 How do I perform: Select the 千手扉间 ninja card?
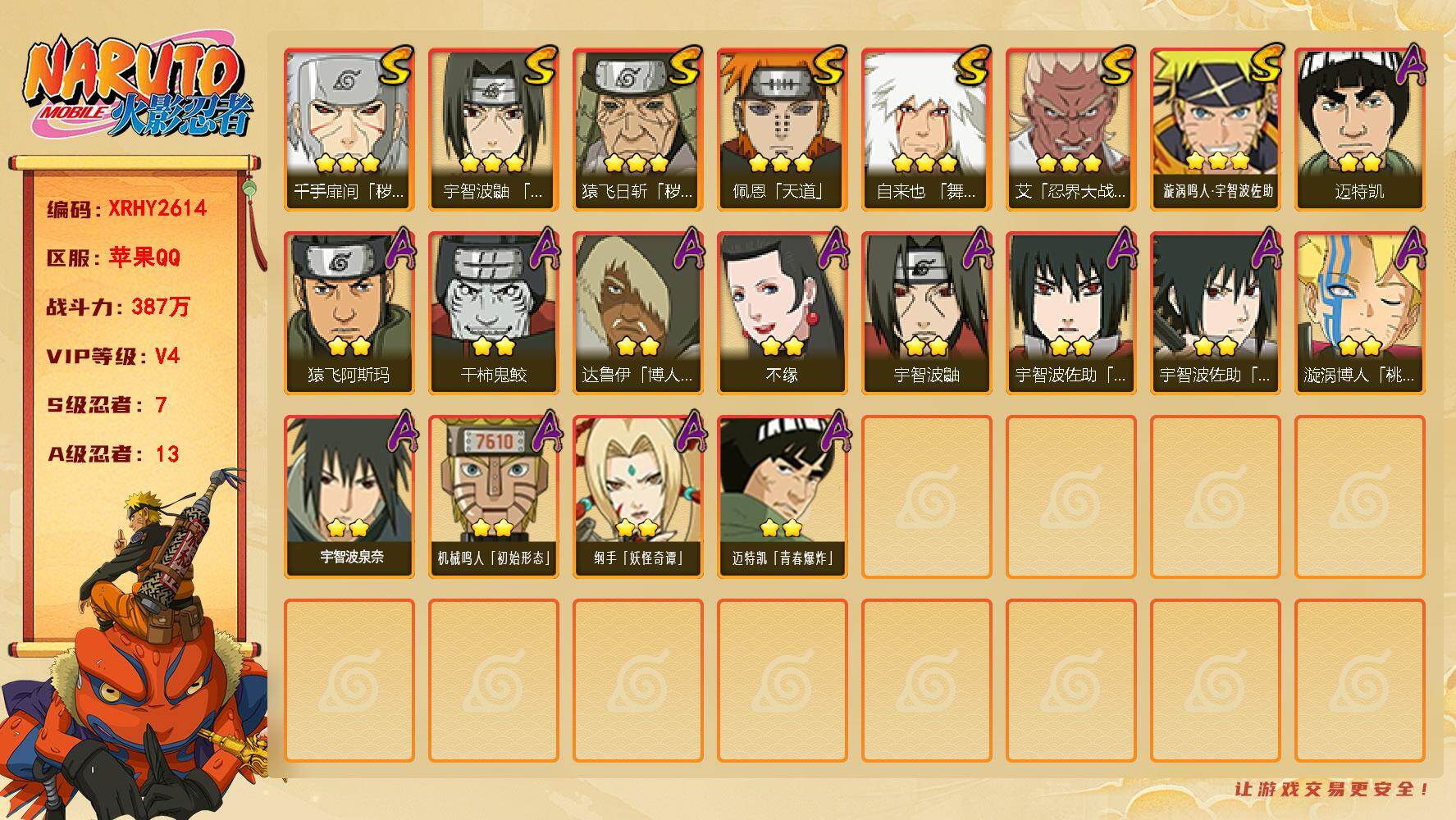click(x=349, y=130)
